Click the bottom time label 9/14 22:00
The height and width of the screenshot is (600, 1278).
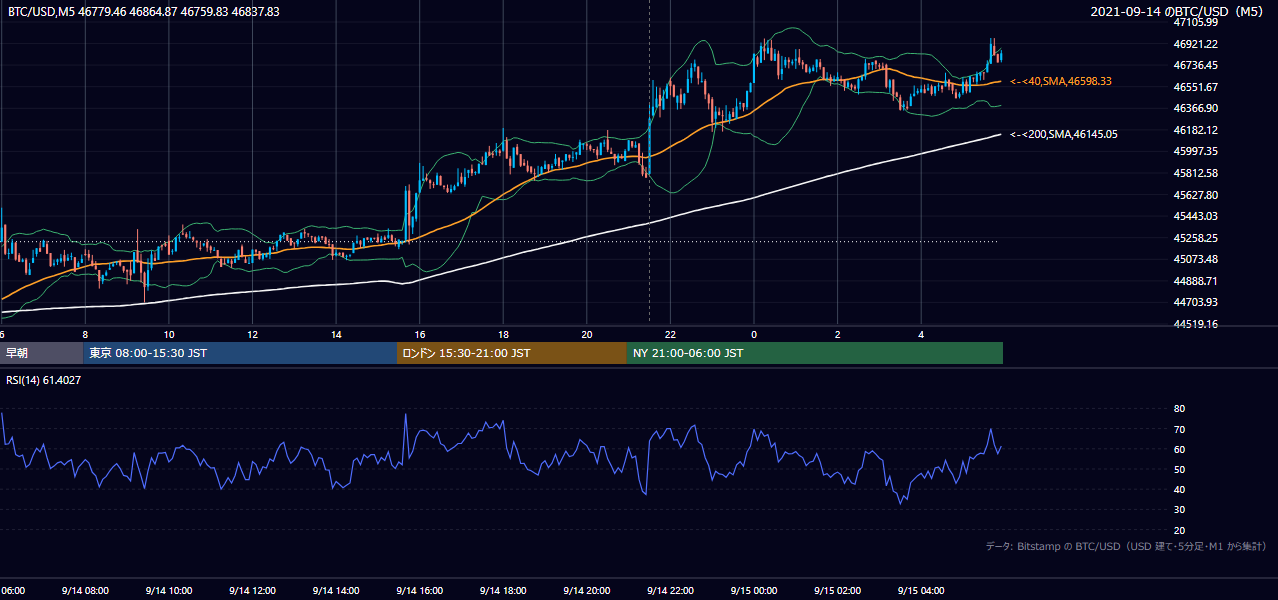[x=670, y=591]
